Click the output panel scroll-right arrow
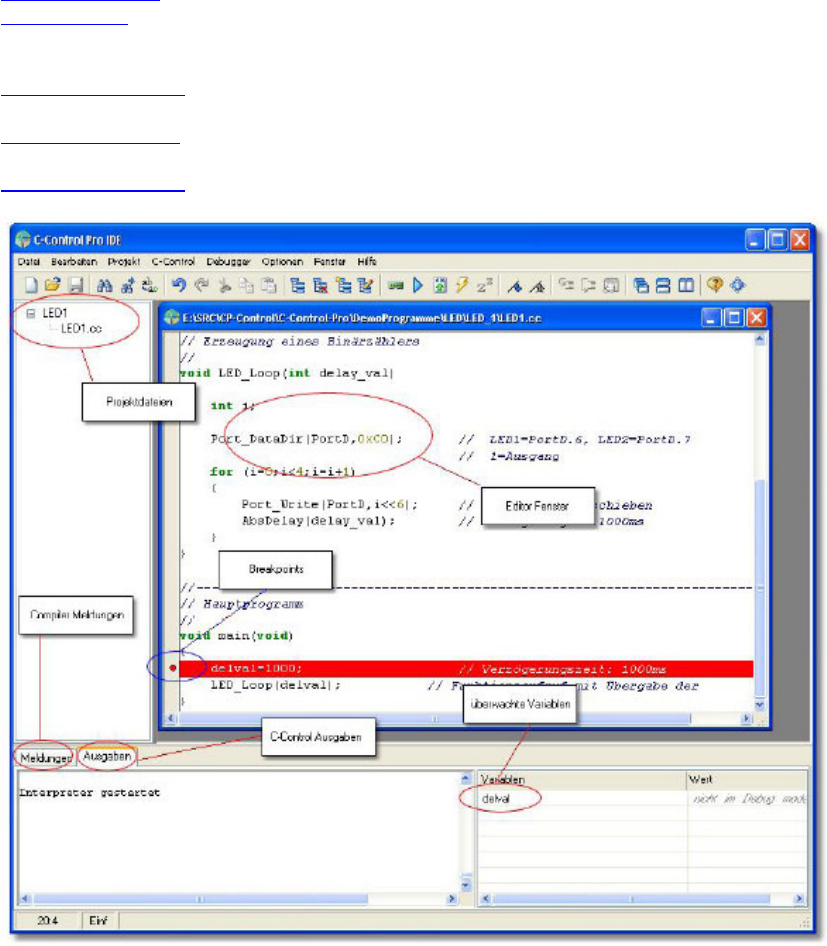 pos(452,899)
